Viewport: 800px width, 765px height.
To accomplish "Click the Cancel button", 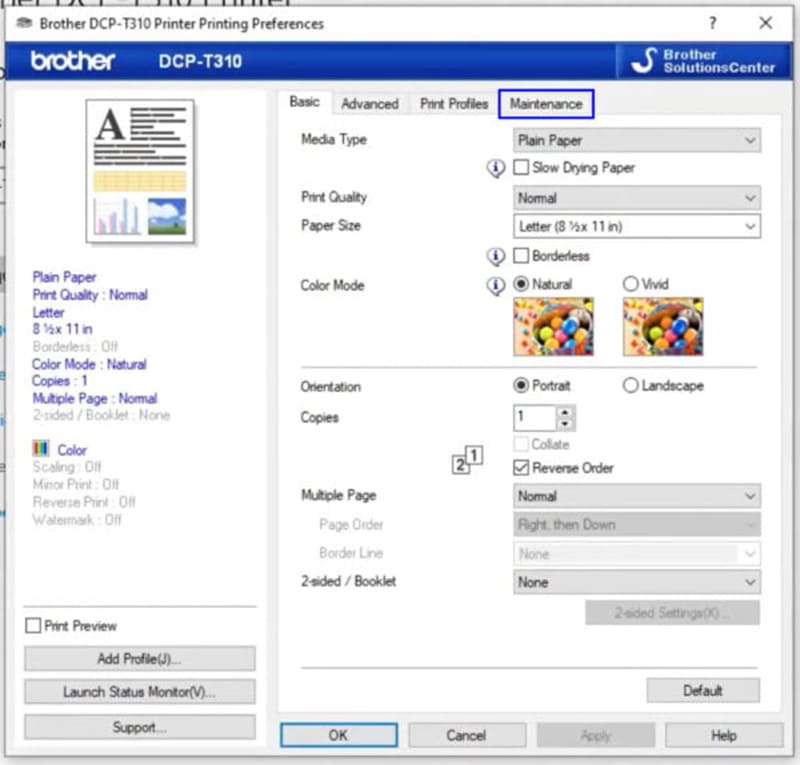I will tap(466, 735).
